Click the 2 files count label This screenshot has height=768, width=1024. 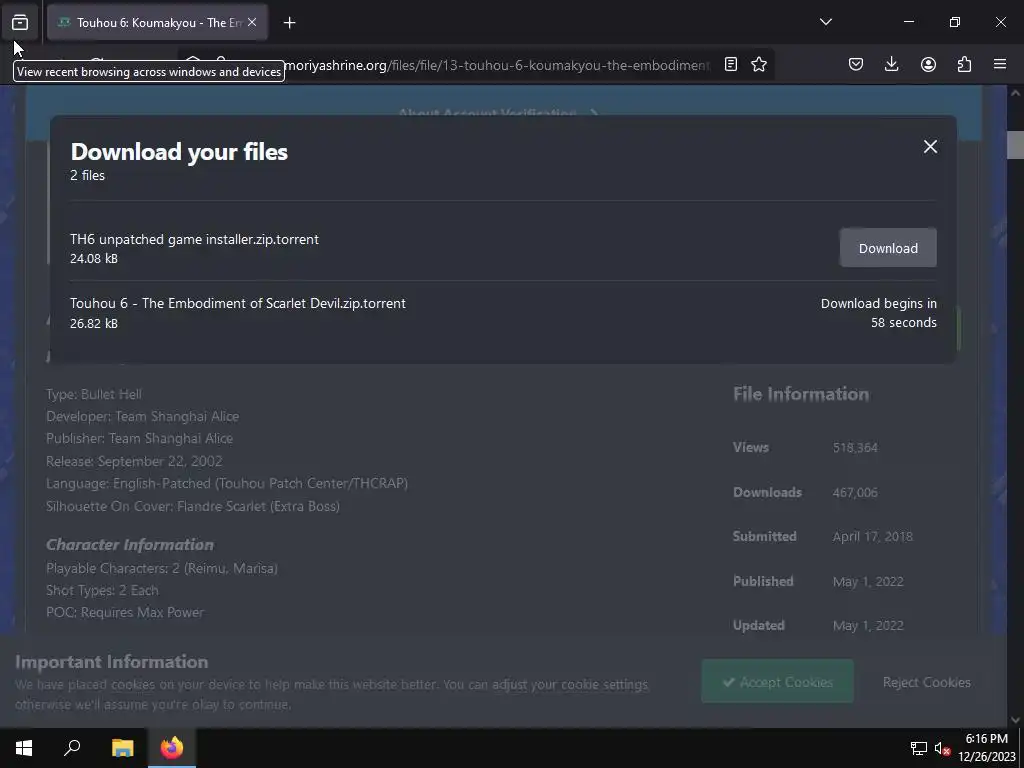point(88,175)
